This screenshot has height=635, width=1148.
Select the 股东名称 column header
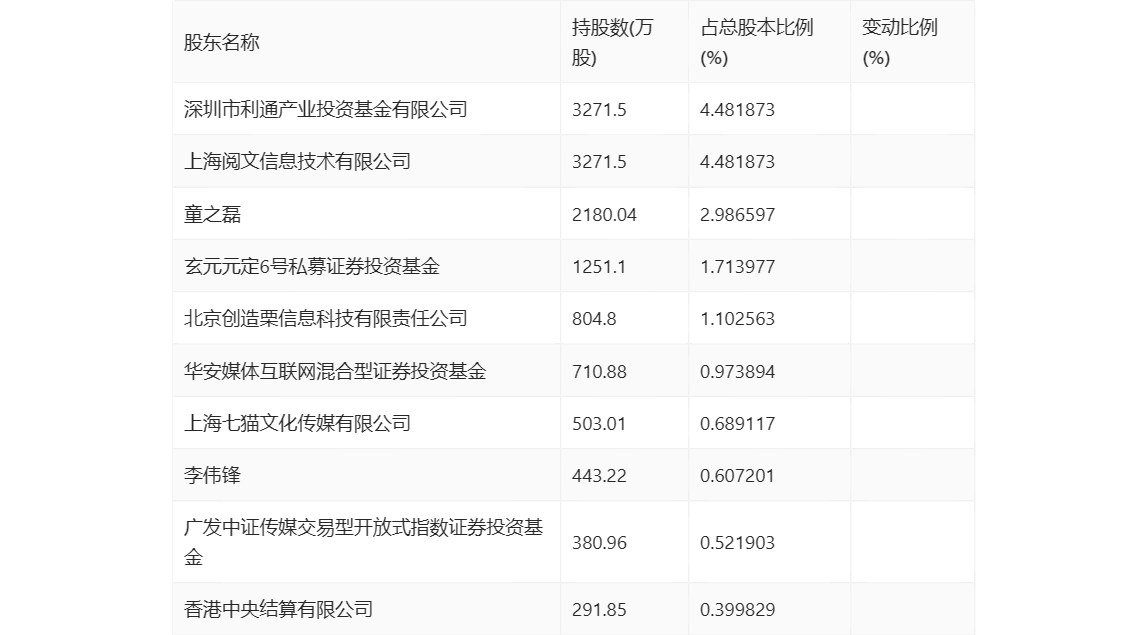[x=221, y=42]
